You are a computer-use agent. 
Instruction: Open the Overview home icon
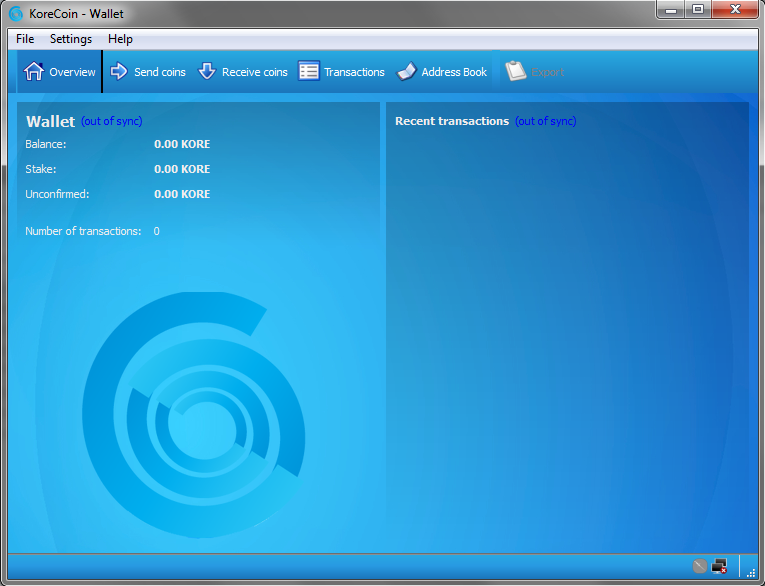34,72
